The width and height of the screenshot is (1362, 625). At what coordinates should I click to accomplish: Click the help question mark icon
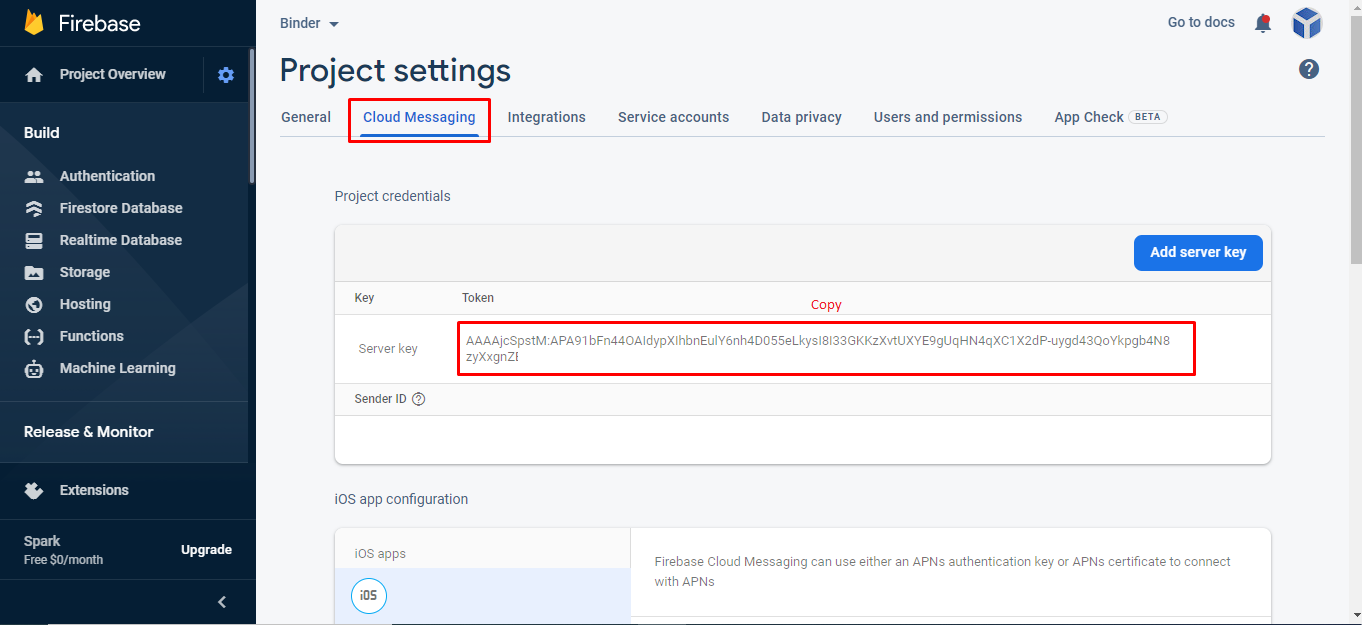tap(1308, 69)
